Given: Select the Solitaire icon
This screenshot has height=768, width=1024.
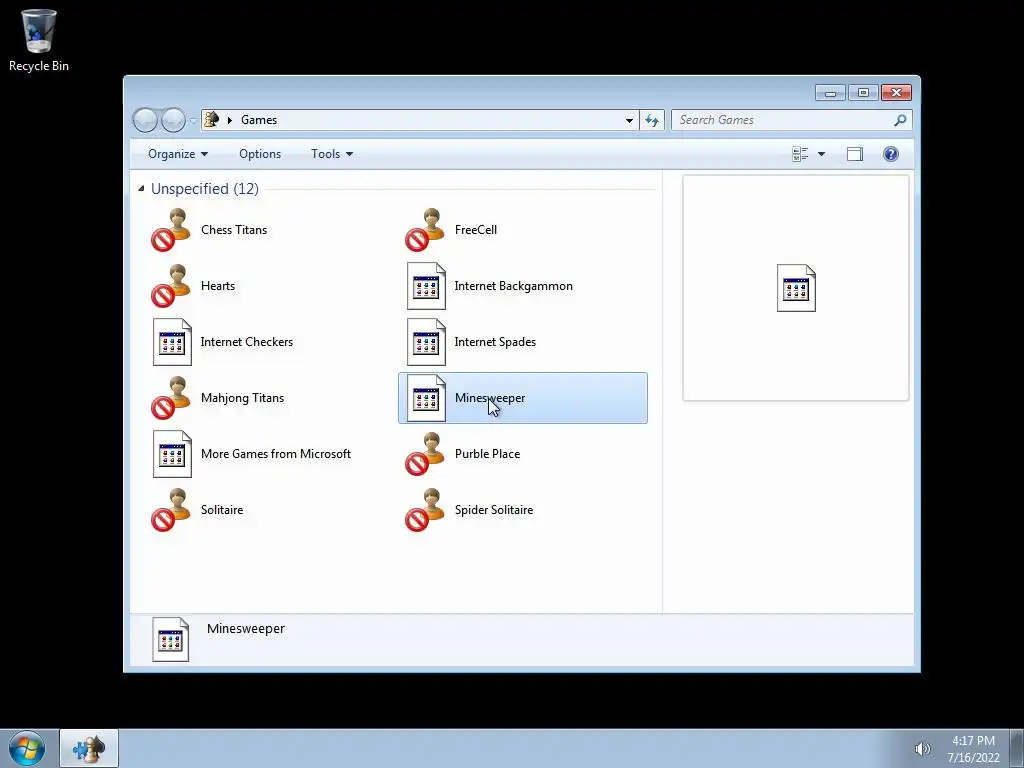Looking at the screenshot, I should [171, 510].
